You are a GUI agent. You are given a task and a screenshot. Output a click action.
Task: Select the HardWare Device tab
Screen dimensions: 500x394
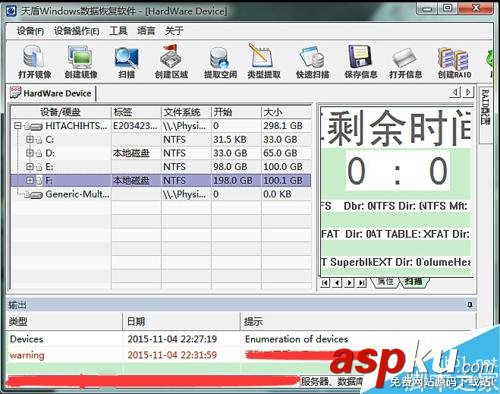click(52, 93)
